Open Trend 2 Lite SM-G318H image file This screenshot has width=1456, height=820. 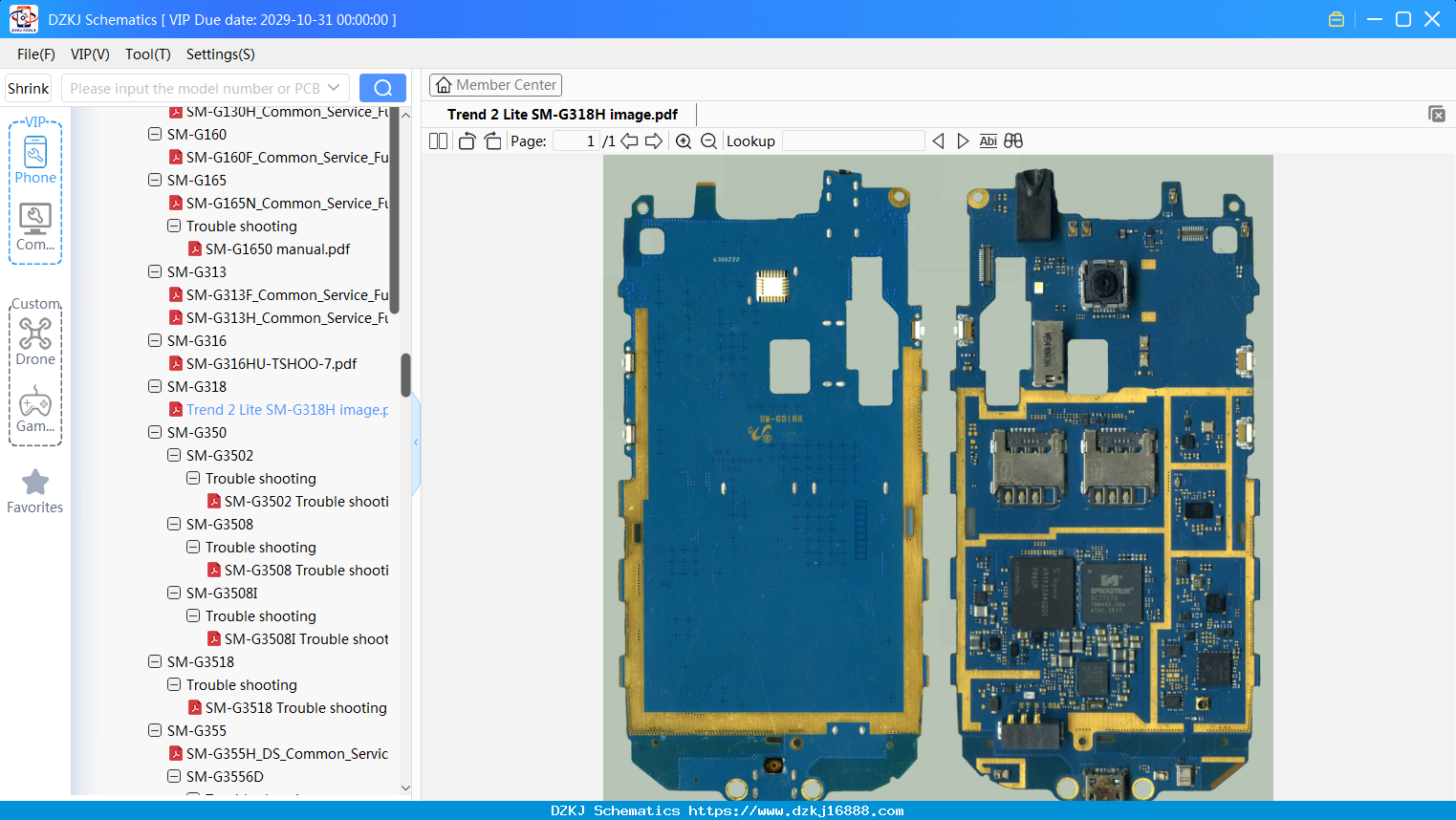[x=278, y=409]
